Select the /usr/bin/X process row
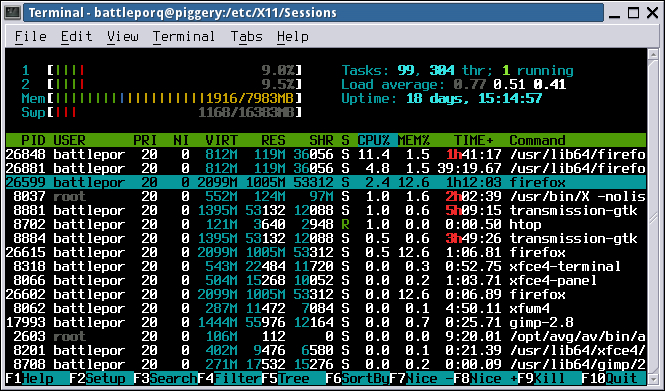Image resolution: width=665 pixels, height=391 pixels. click(326, 196)
